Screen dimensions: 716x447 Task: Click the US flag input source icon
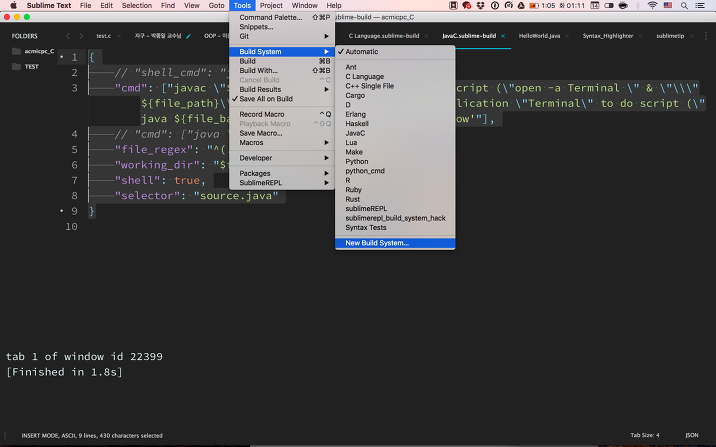668,5
